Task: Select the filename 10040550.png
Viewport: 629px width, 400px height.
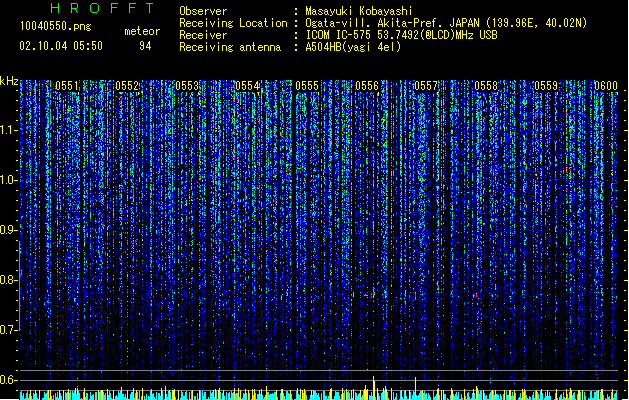Action: click(x=55, y=26)
